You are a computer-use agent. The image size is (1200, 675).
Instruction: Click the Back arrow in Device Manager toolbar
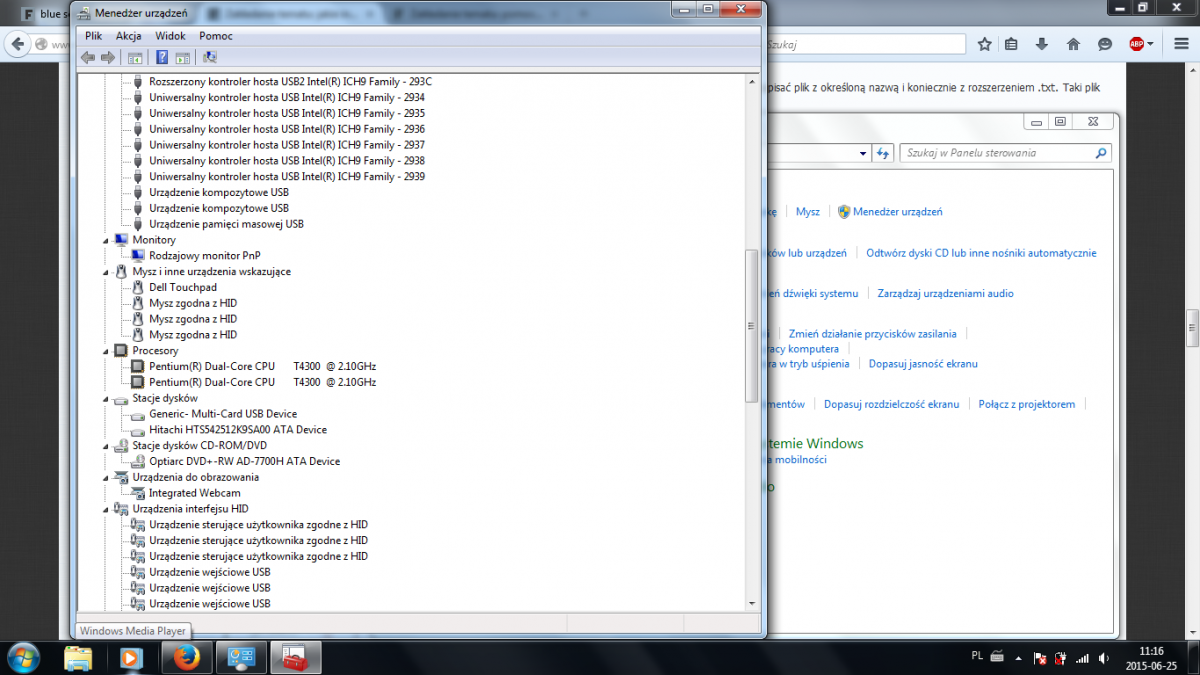click(88, 57)
